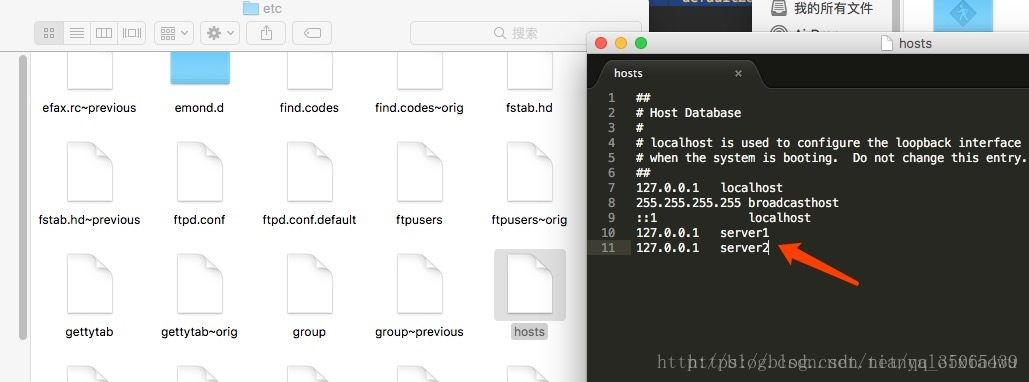This screenshot has width=1029, height=382.
Task: Click line number 11 in editor gutter
Action: coord(608,248)
